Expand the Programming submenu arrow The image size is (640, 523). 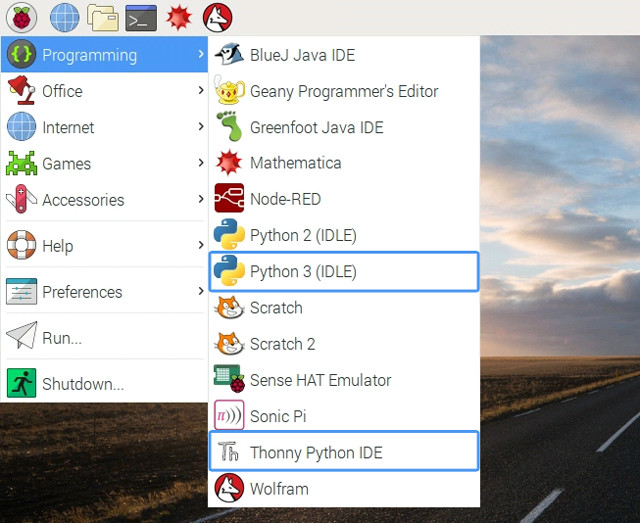tap(200, 54)
